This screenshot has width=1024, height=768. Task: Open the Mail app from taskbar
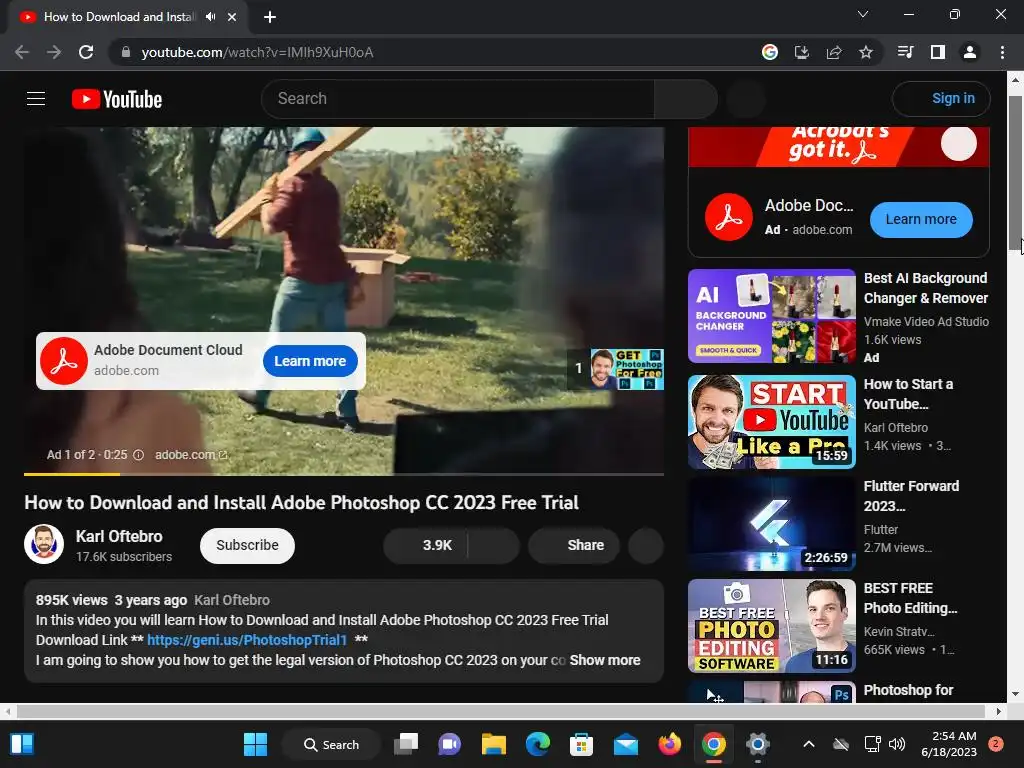pyautogui.click(x=626, y=744)
